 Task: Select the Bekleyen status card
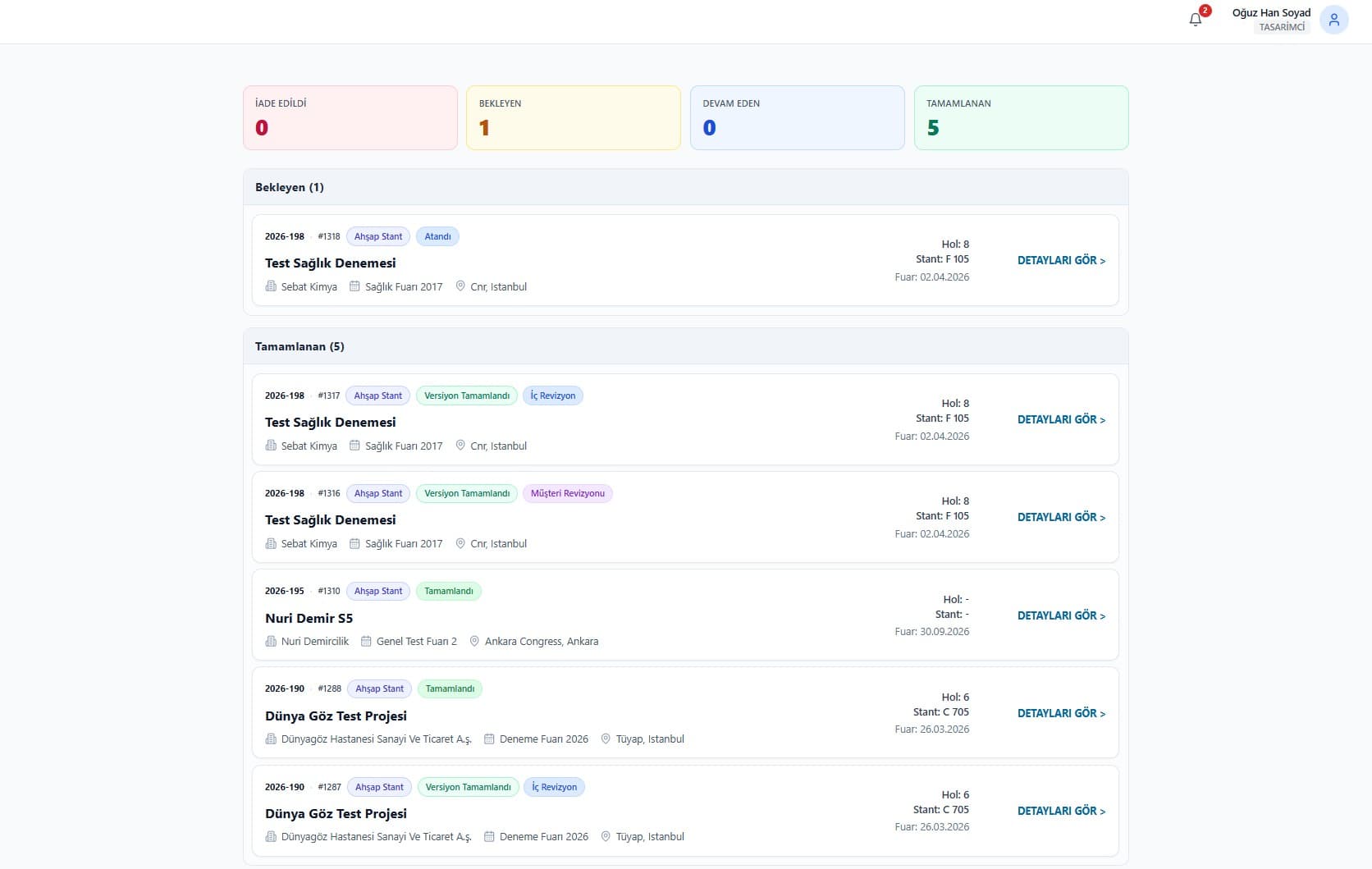tap(573, 117)
